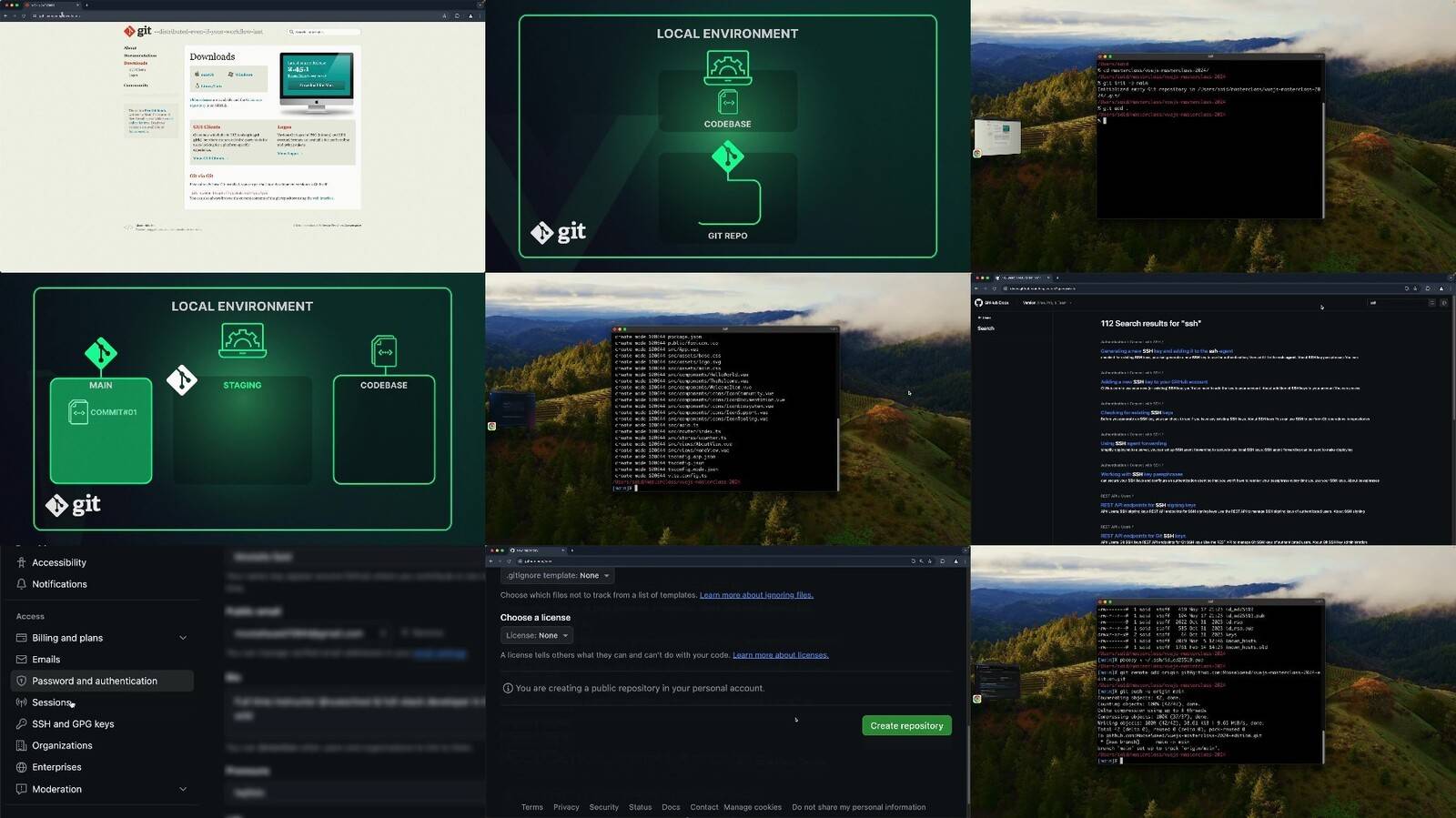The width and height of the screenshot is (1456, 818).
Task: Click the Logos heading link
Action: click(x=284, y=127)
